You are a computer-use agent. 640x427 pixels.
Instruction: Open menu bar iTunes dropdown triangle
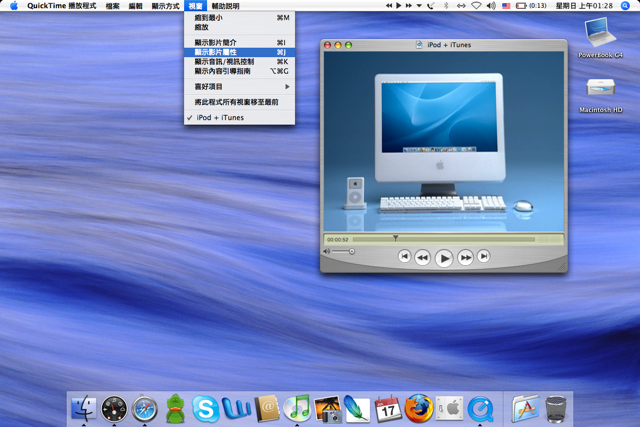[419, 6]
